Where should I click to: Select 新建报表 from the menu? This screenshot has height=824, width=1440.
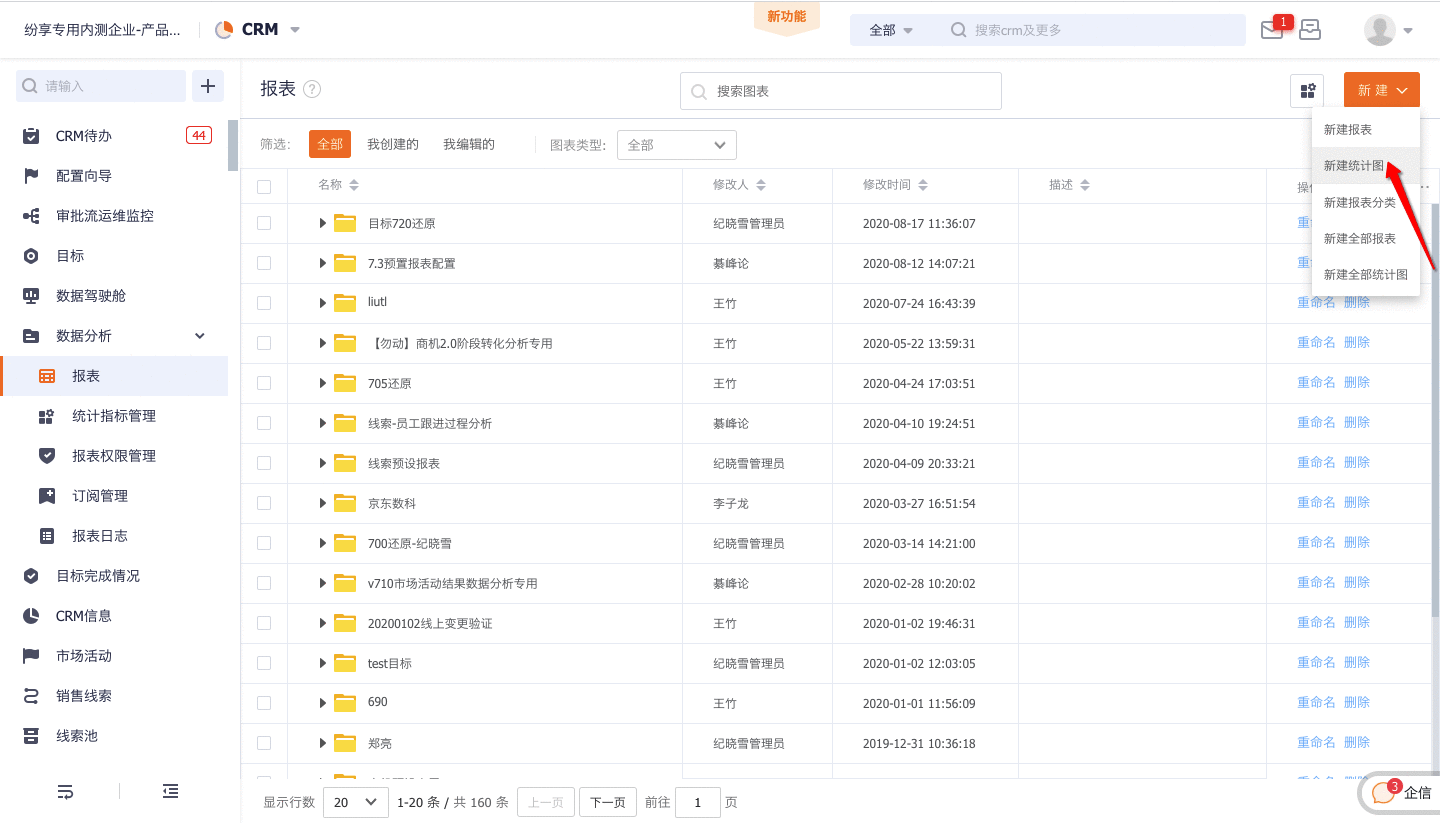click(x=1348, y=130)
